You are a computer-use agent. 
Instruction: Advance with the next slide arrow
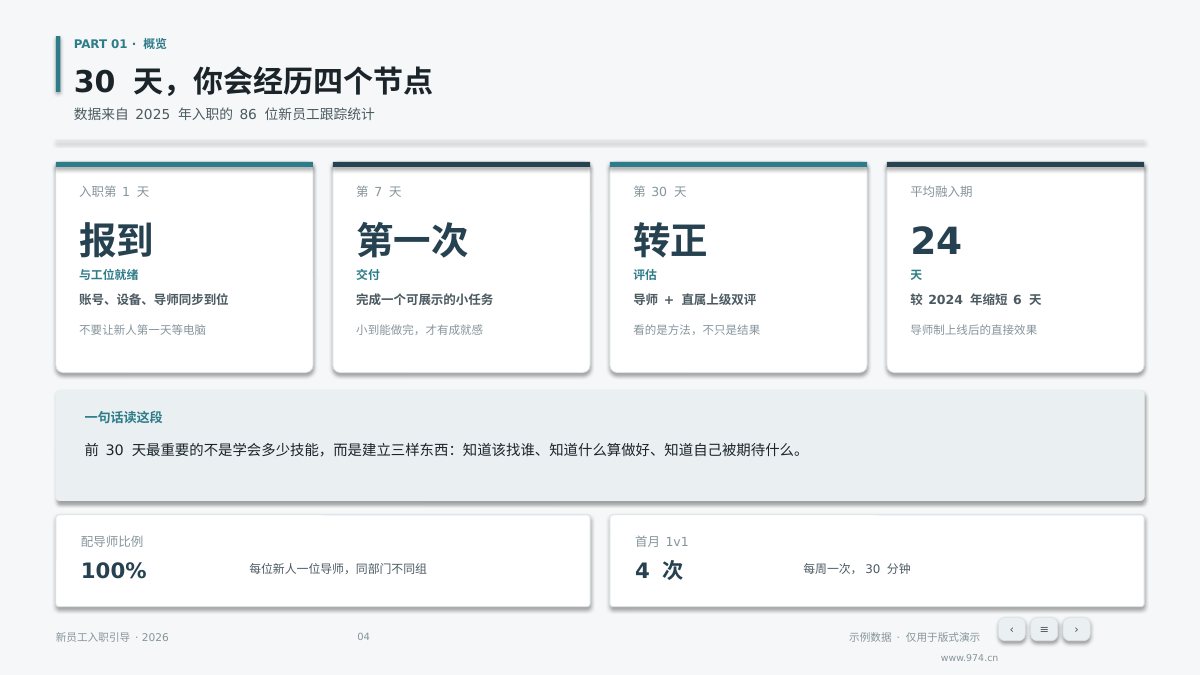click(1076, 629)
